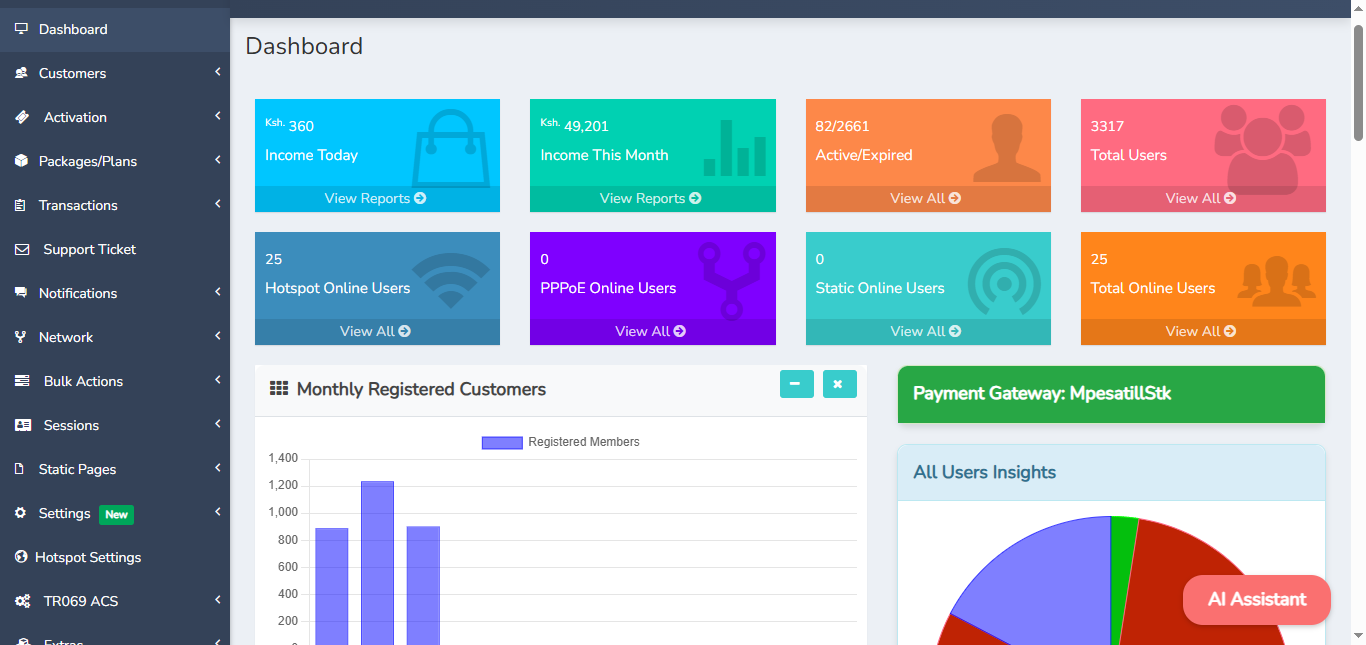View All under Total Users card
Image resolution: width=1366 pixels, height=645 pixels.
[1201, 198]
